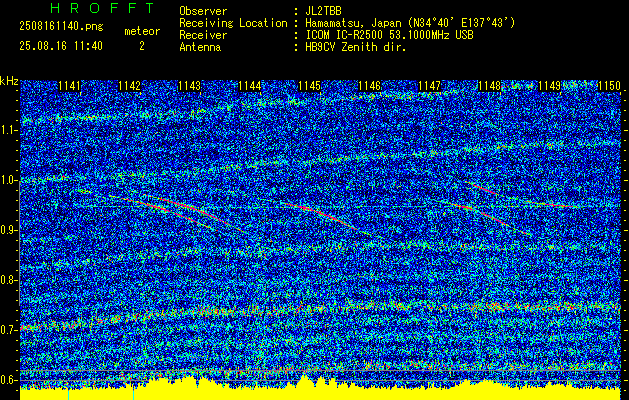Click the 1145 time marker
Viewport: 629px width, 400px height.
coord(310,86)
